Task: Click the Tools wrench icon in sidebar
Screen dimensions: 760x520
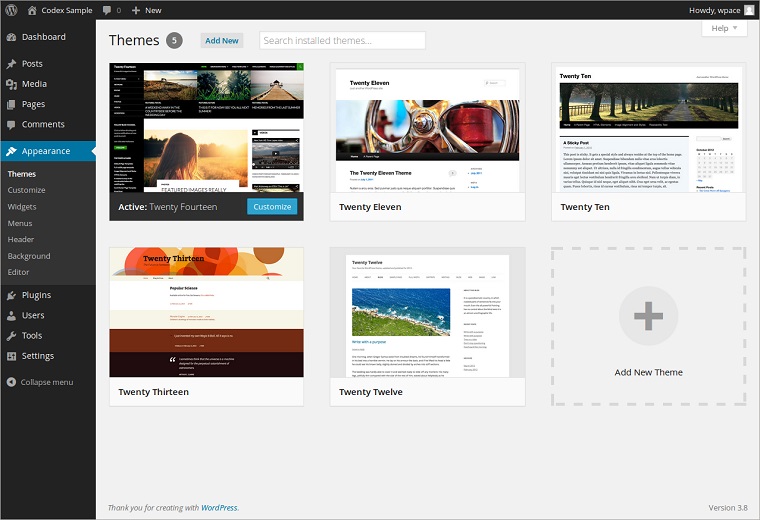Action: tap(11, 336)
